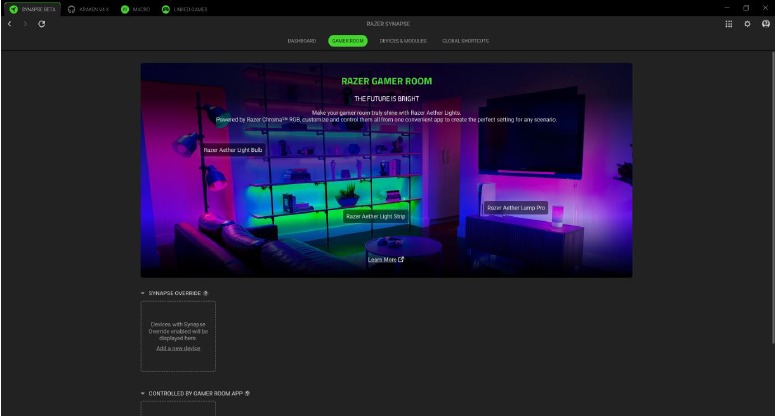Open settings via the gear icon
This screenshot has width=777, height=420.
(747, 24)
